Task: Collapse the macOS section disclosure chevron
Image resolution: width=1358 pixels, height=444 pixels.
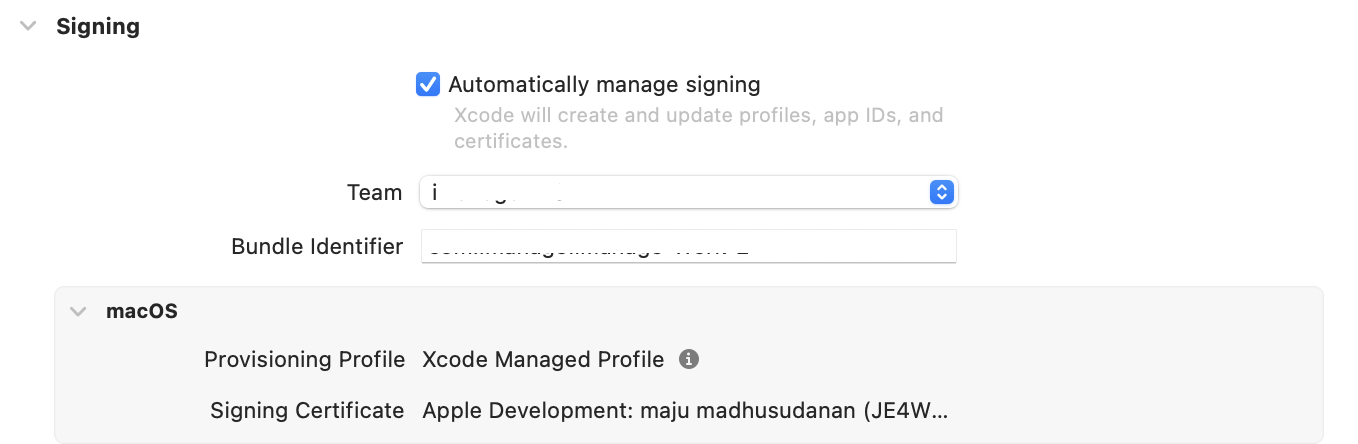Action: point(78,312)
